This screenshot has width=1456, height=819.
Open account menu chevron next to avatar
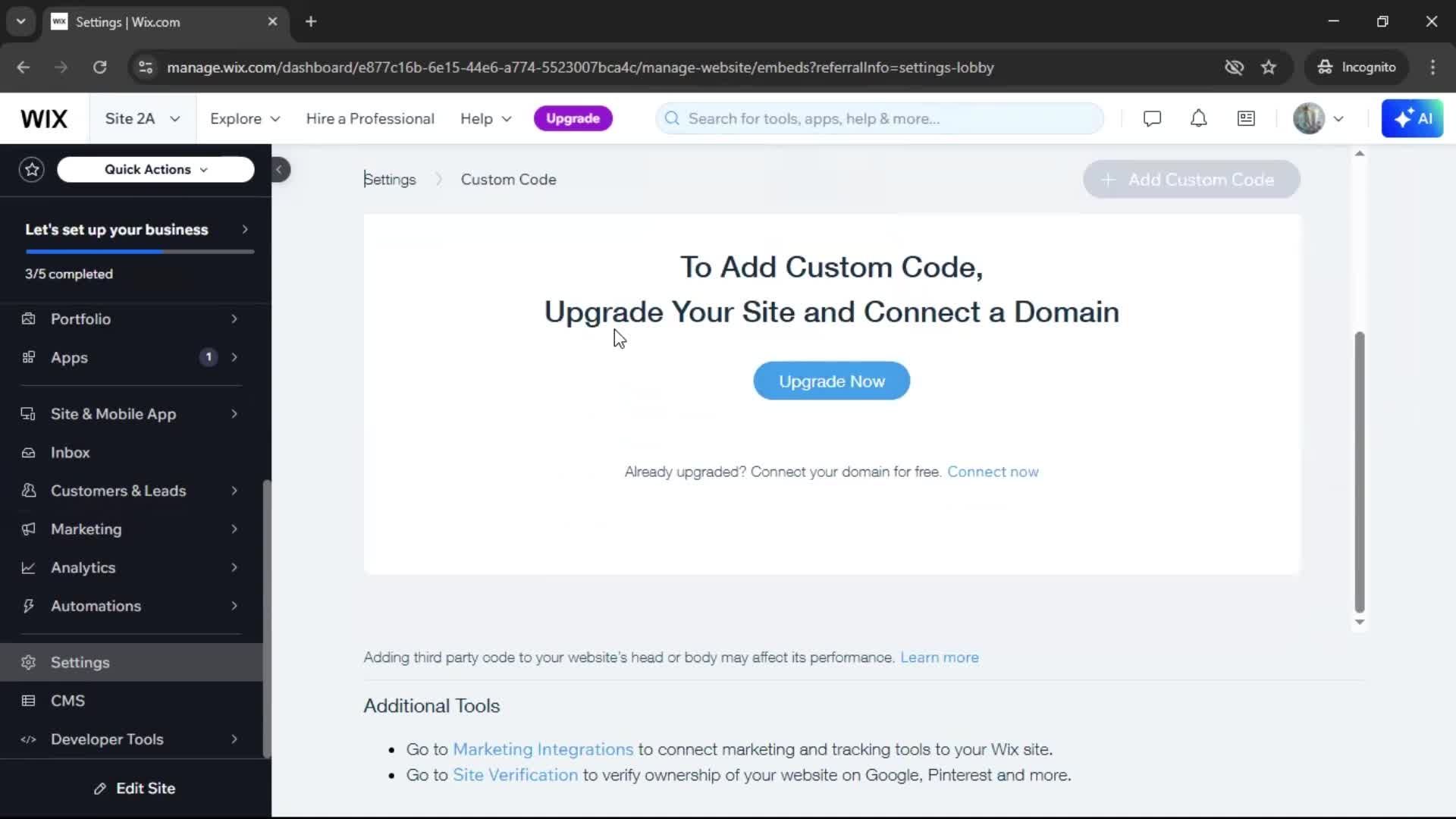1338,119
